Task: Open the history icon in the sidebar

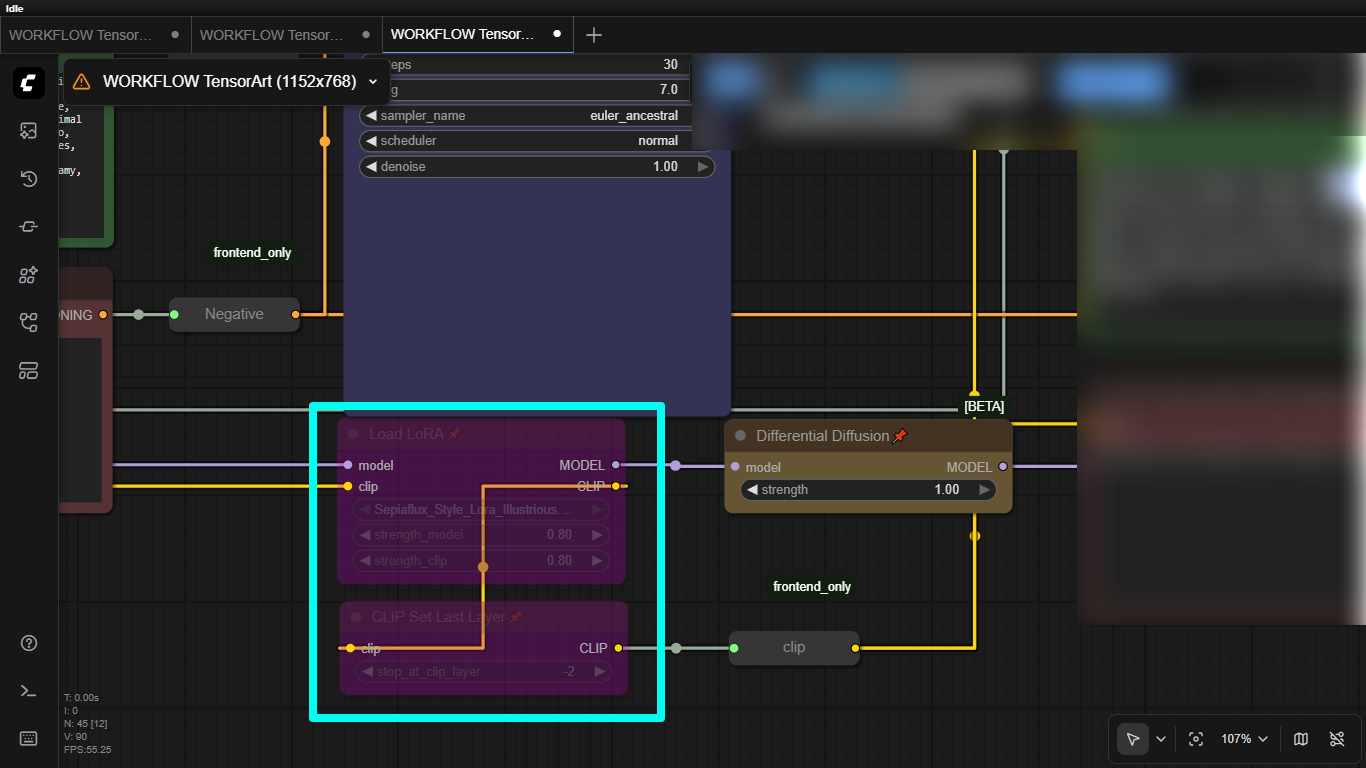Action: point(28,178)
